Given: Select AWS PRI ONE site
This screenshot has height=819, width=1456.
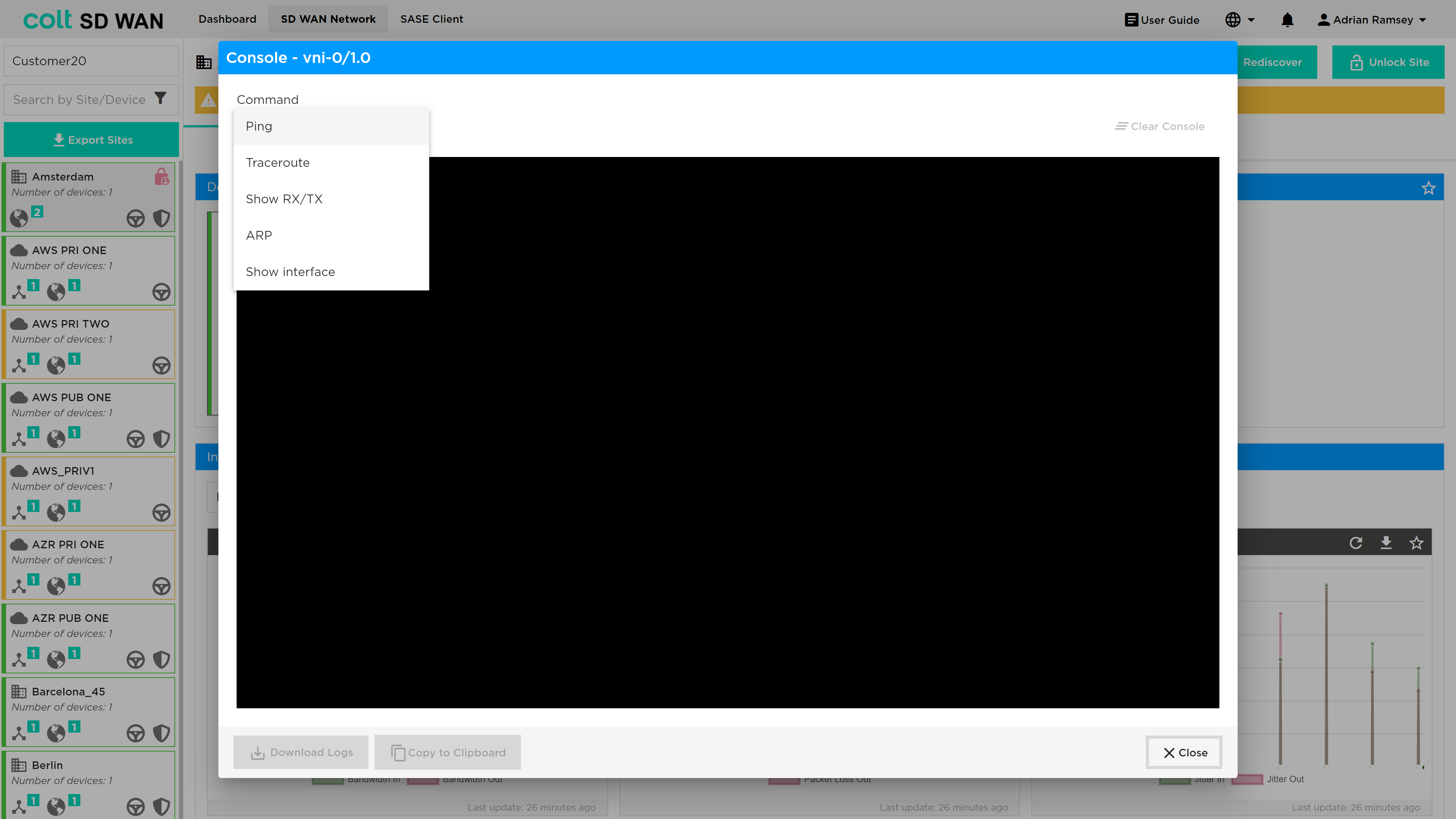Looking at the screenshot, I should click(89, 271).
